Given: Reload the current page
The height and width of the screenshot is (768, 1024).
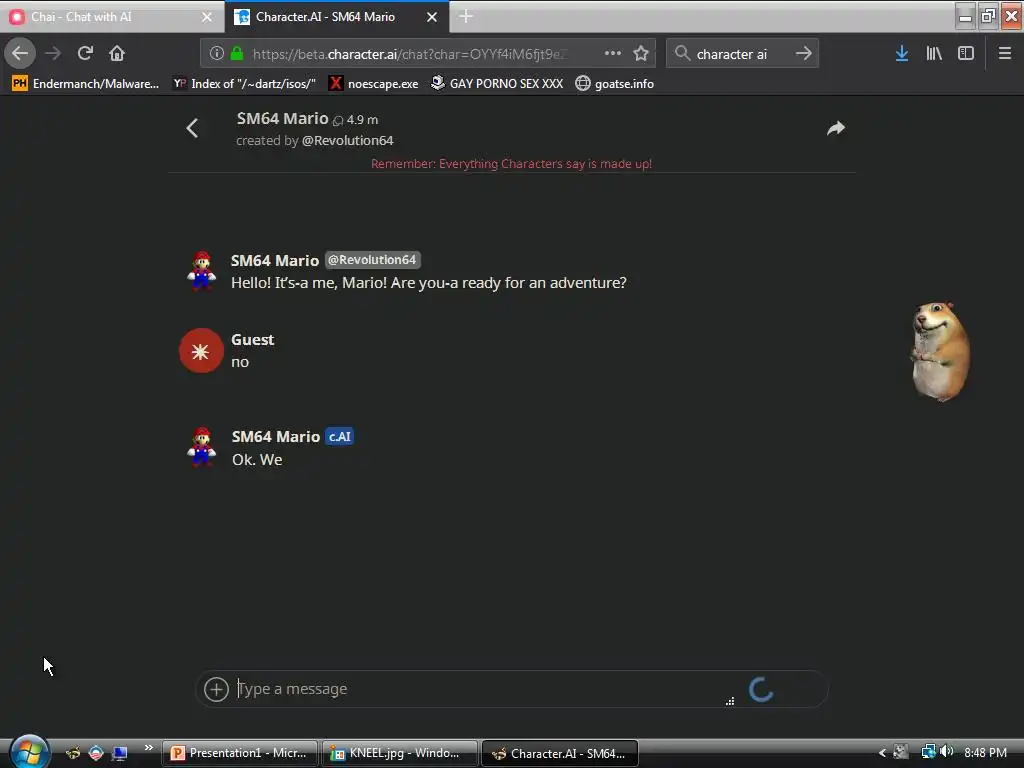Looking at the screenshot, I should pyautogui.click(x=85, y=53).
